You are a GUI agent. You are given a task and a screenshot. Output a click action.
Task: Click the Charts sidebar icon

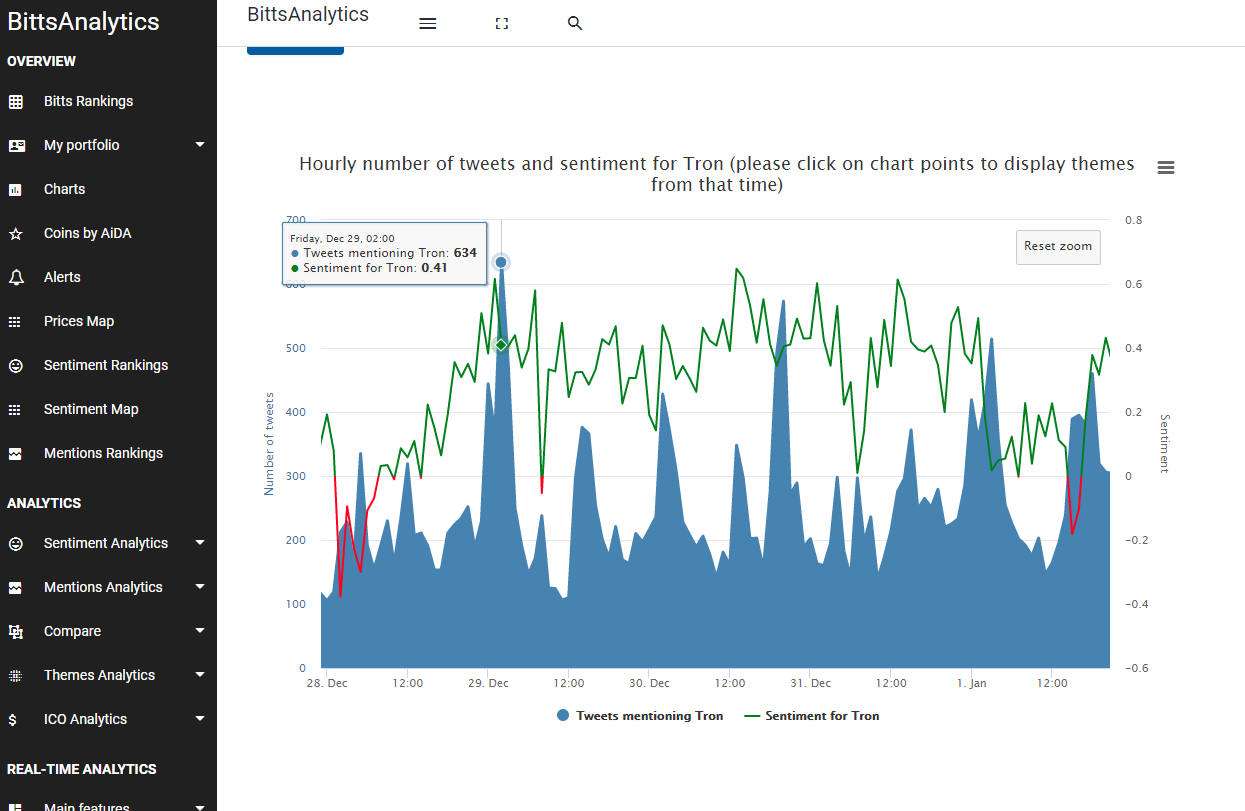[15, 189]
